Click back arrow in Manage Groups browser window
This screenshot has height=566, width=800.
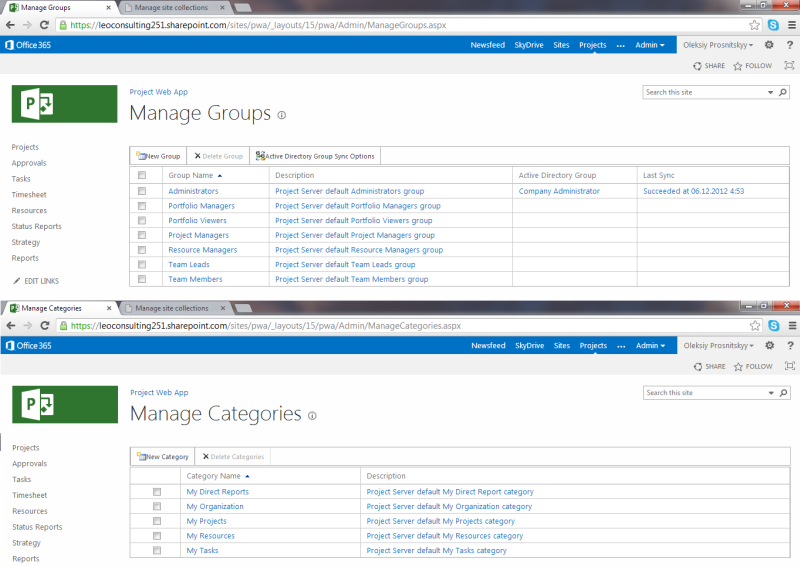click(x=10, y=25)
